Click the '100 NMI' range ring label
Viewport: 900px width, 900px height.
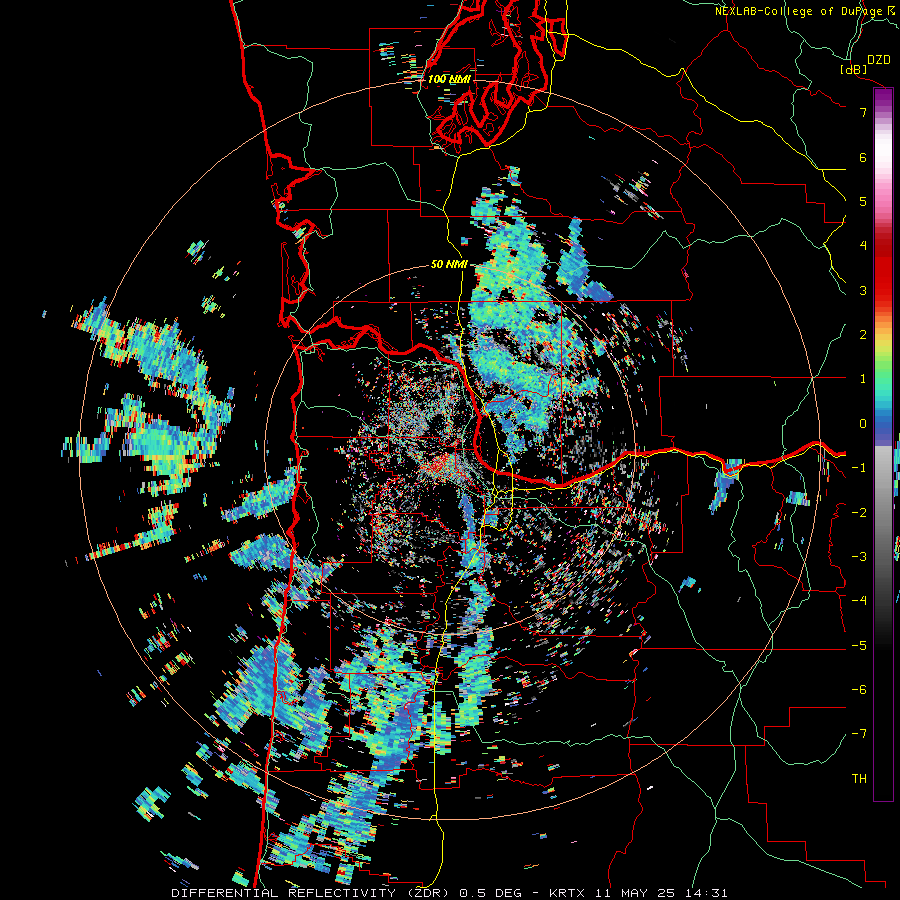coord(449,79)
